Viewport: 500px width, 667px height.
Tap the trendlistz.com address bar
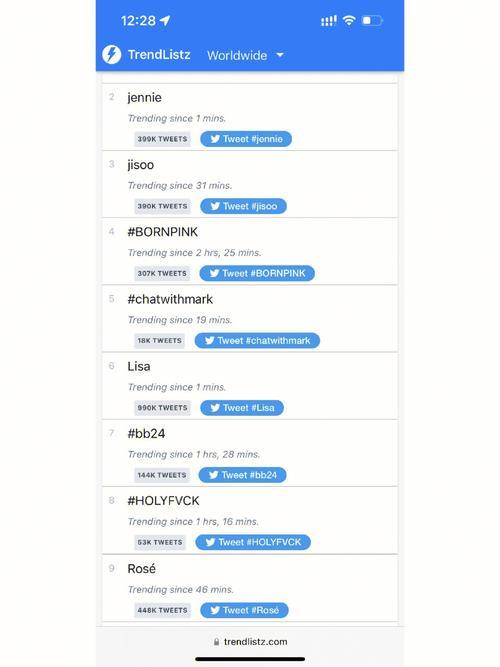(x=250, y=641)
